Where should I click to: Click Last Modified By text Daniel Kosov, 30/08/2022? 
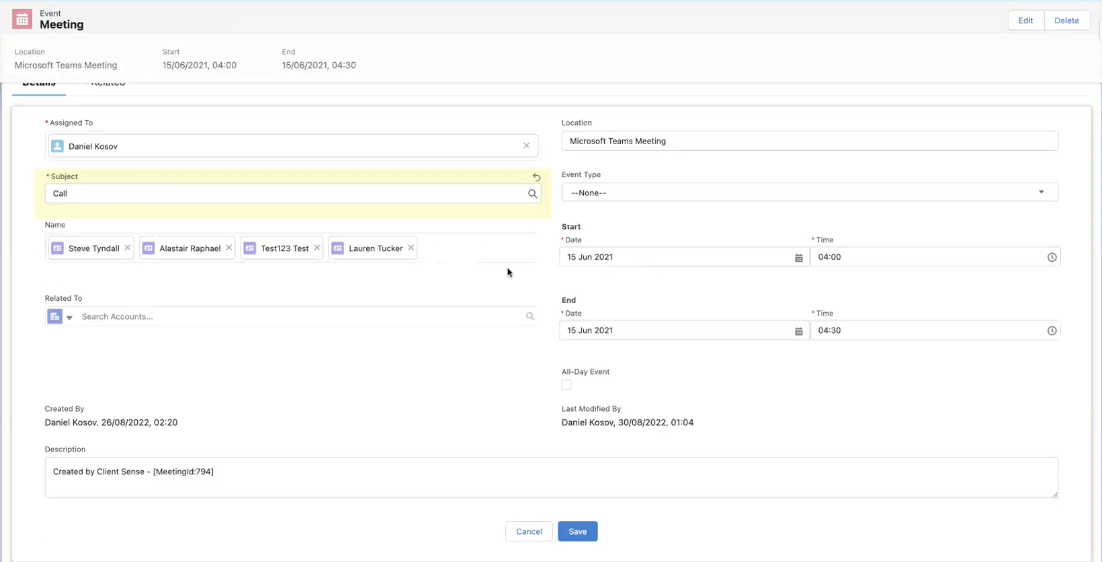pos(628,423)
